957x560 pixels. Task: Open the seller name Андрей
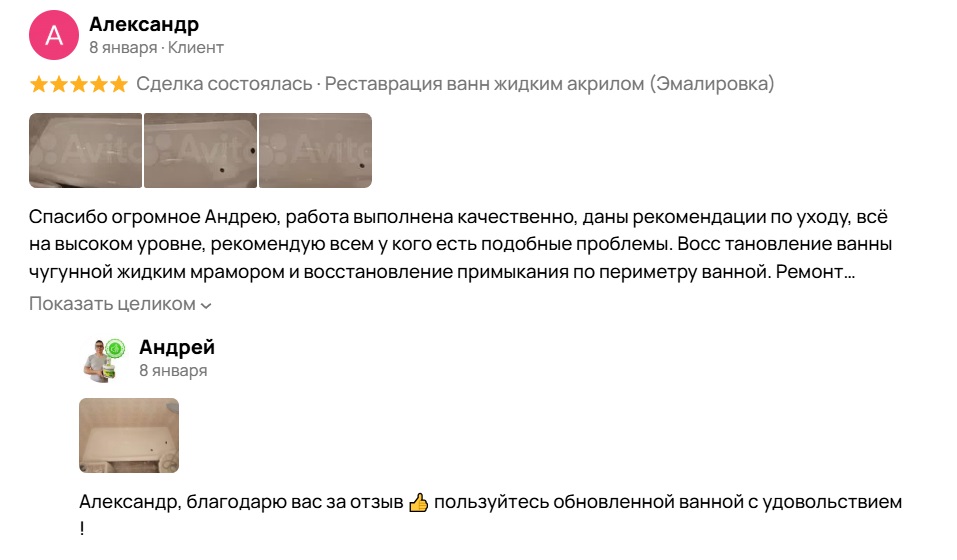(x=177, y=347)
